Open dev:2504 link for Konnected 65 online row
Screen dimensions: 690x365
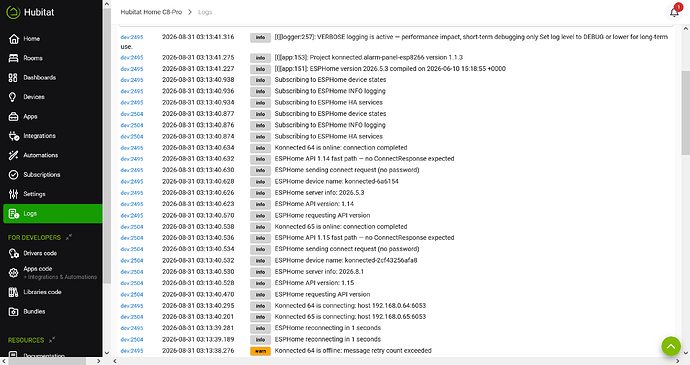coord(132,227)
